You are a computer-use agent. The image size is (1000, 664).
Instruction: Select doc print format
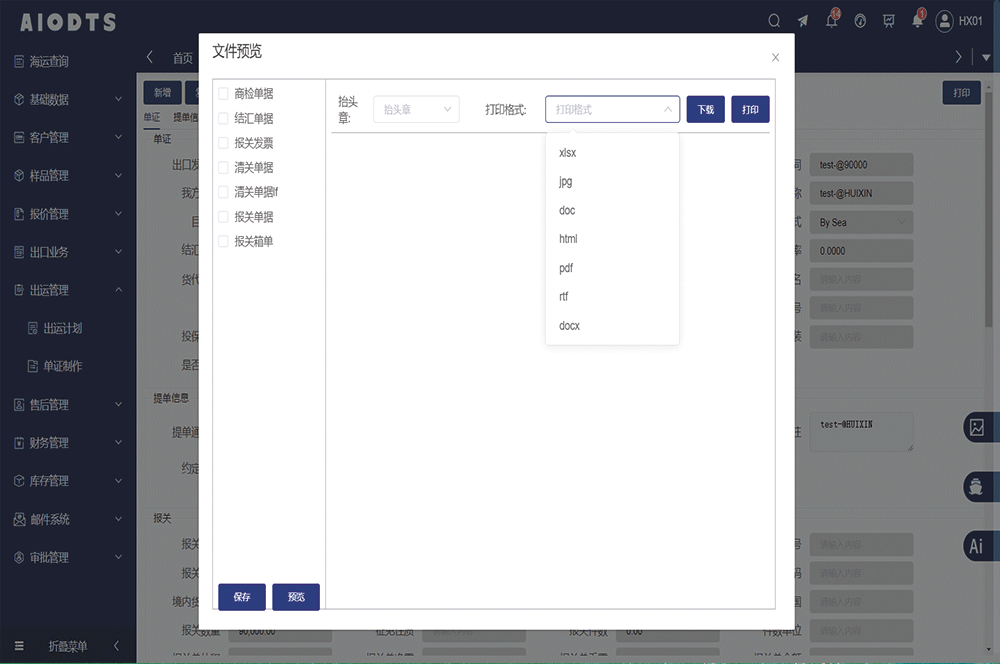(x=612, y=210)
